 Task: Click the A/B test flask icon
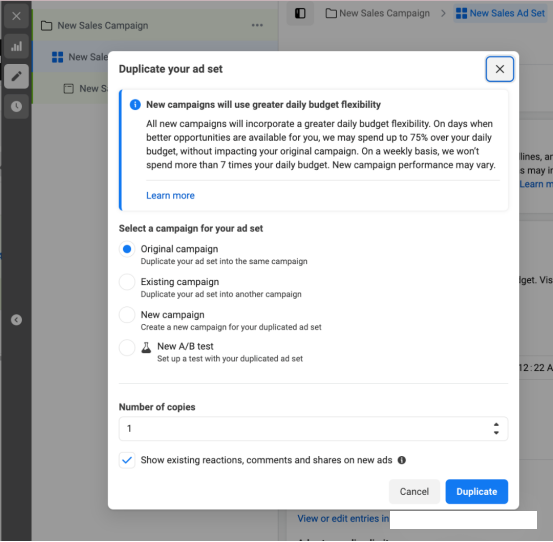(x=146, y=347)
